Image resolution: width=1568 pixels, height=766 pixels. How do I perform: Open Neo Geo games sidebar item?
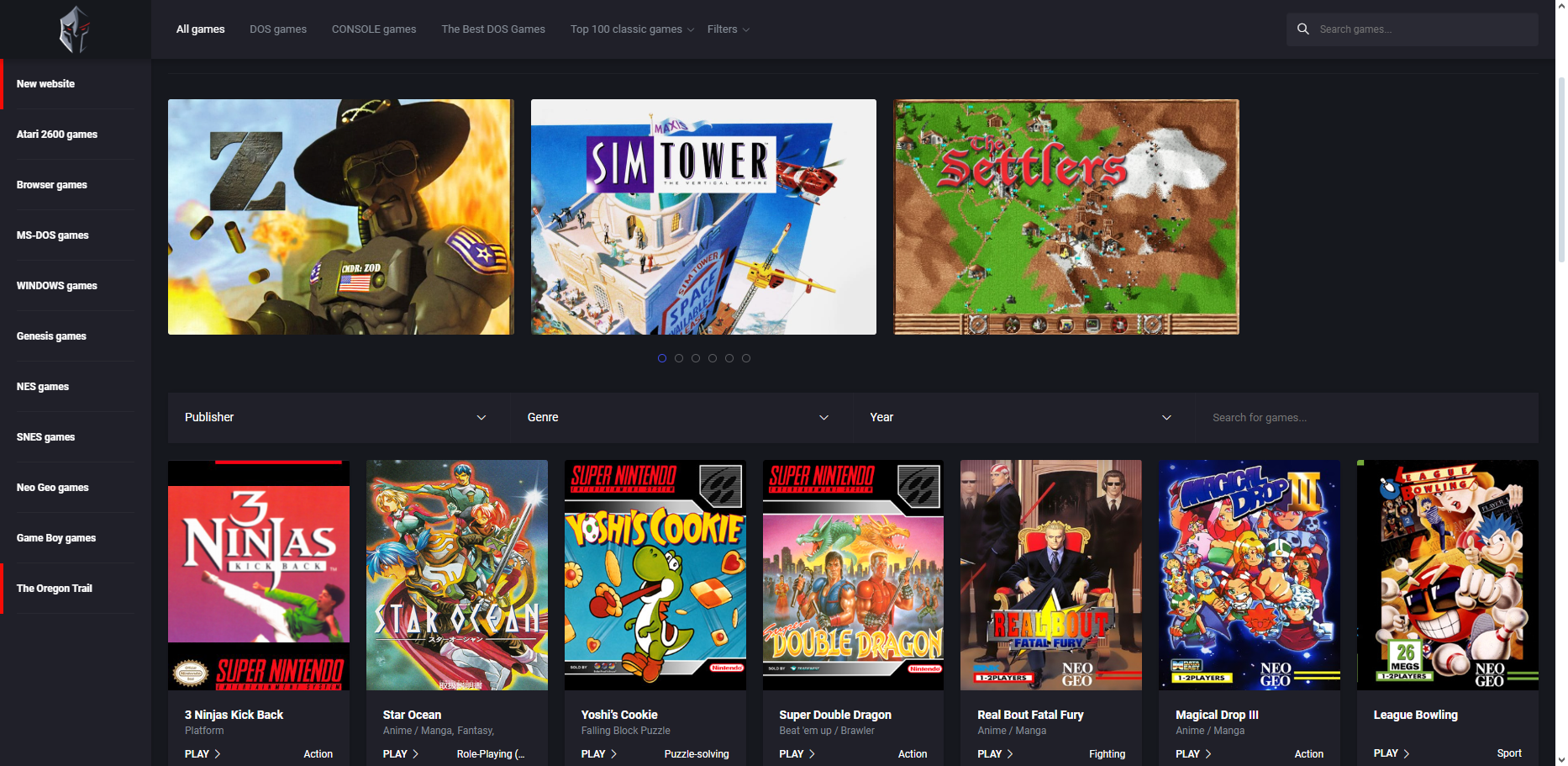coord(53,488)
